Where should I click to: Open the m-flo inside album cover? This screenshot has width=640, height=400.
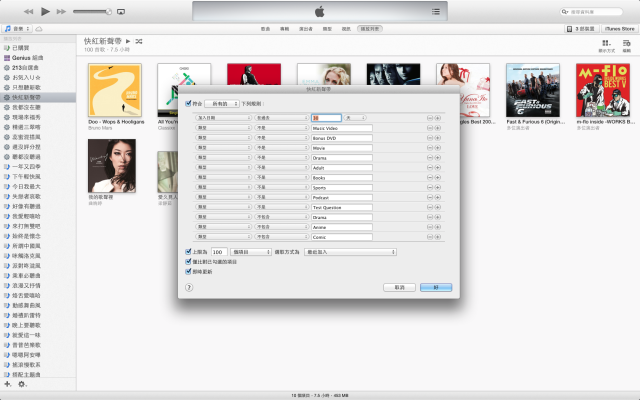pos(602,90)
